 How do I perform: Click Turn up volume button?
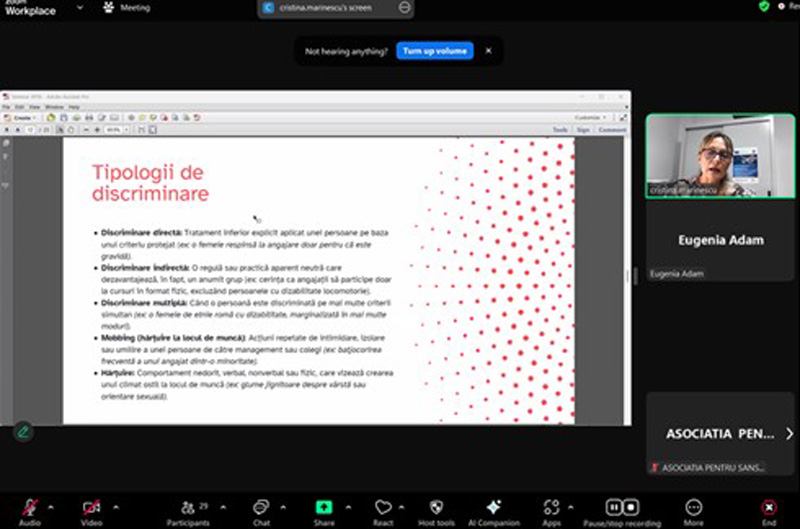[435, 51]
